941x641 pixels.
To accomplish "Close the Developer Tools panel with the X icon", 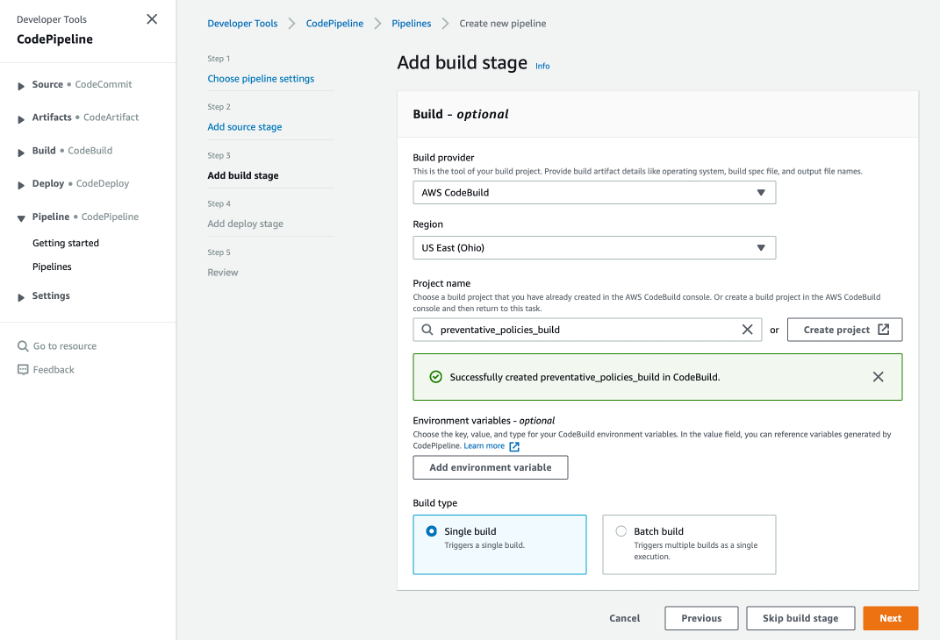I will pyautogui.click(x=152, y=19).
